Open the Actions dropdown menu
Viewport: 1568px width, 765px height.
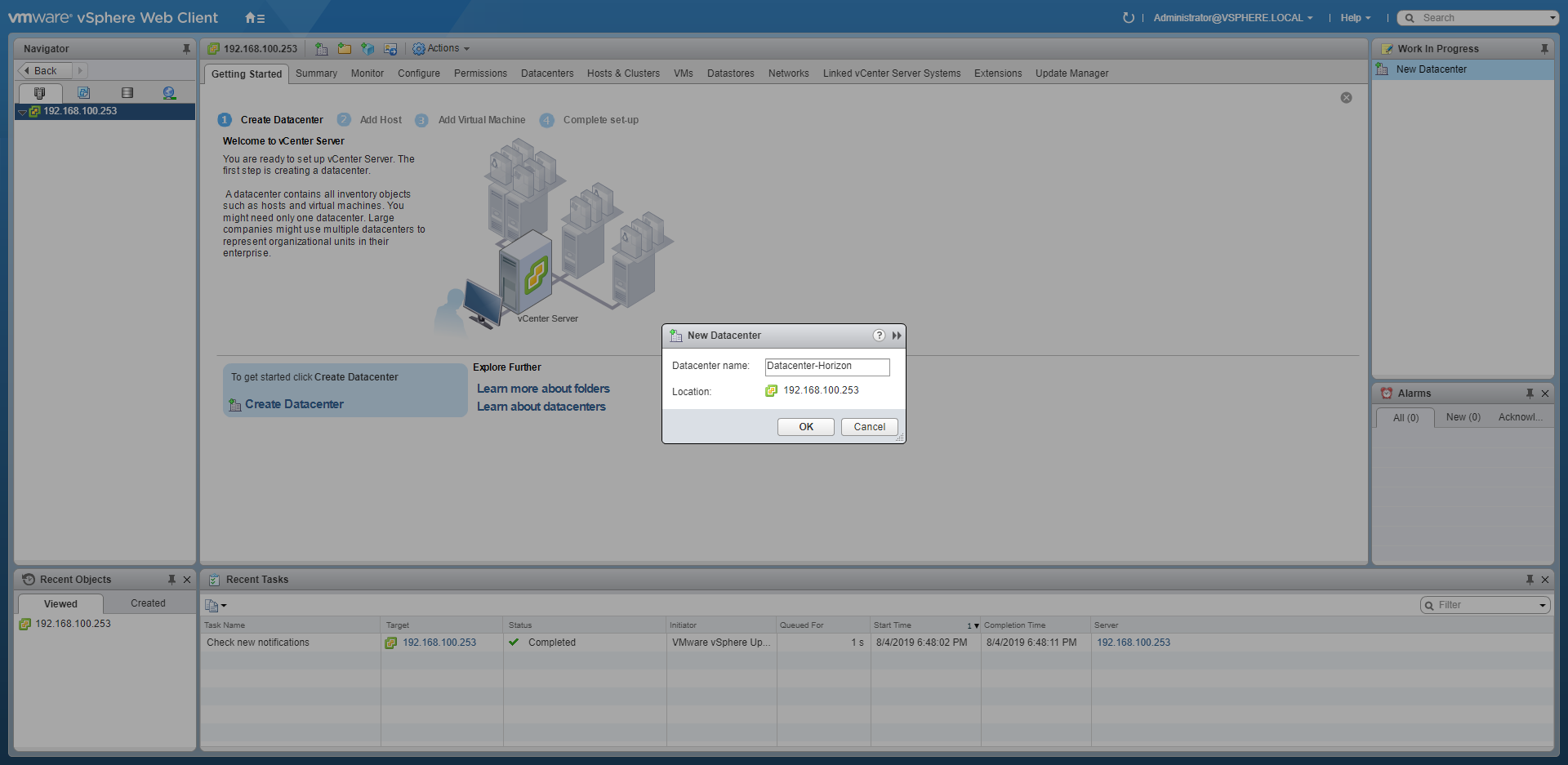442,49
